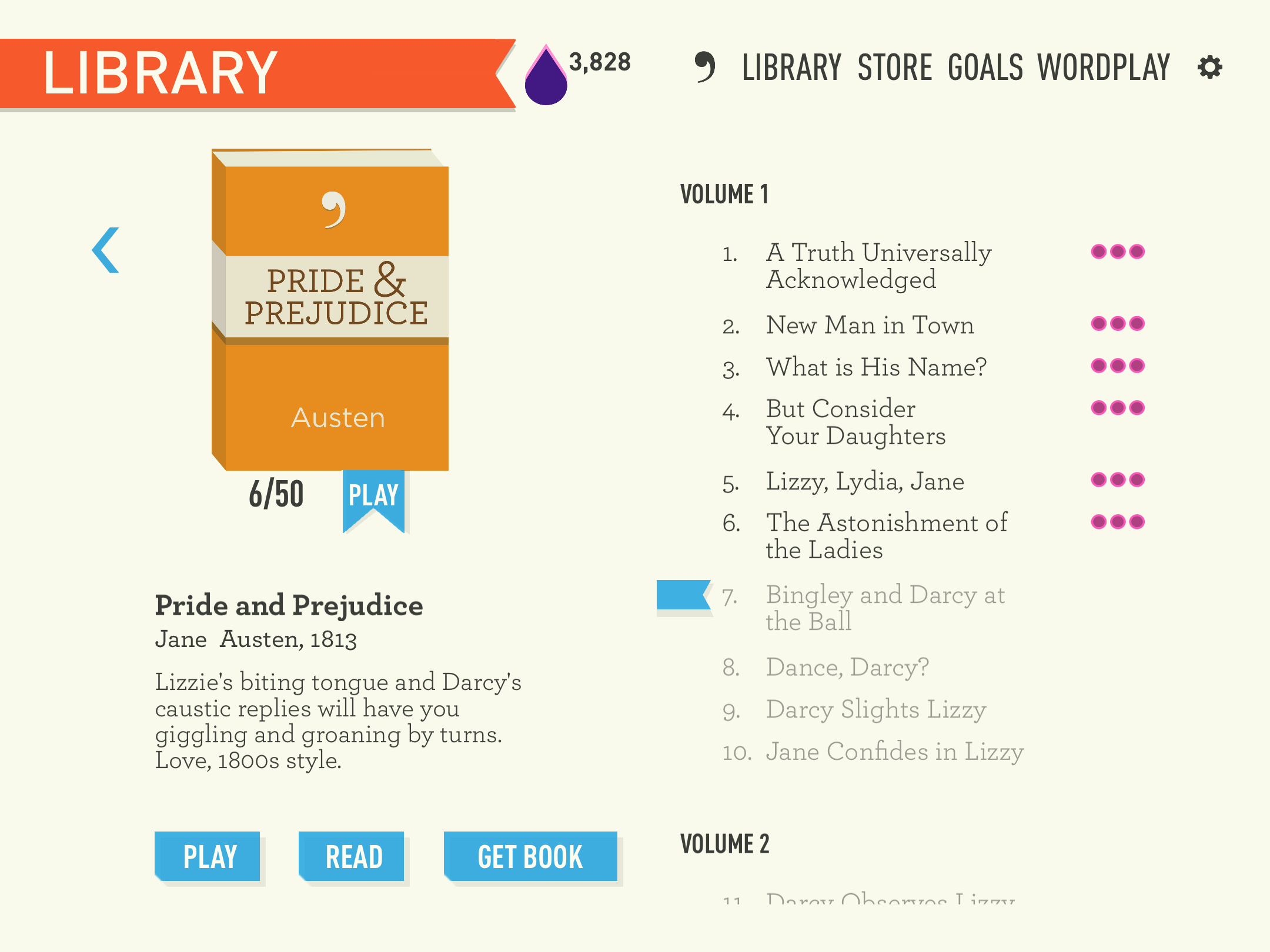Switch to the Goals section
The width and height of the screenshot is (1270, 952).
click(985, 67)
